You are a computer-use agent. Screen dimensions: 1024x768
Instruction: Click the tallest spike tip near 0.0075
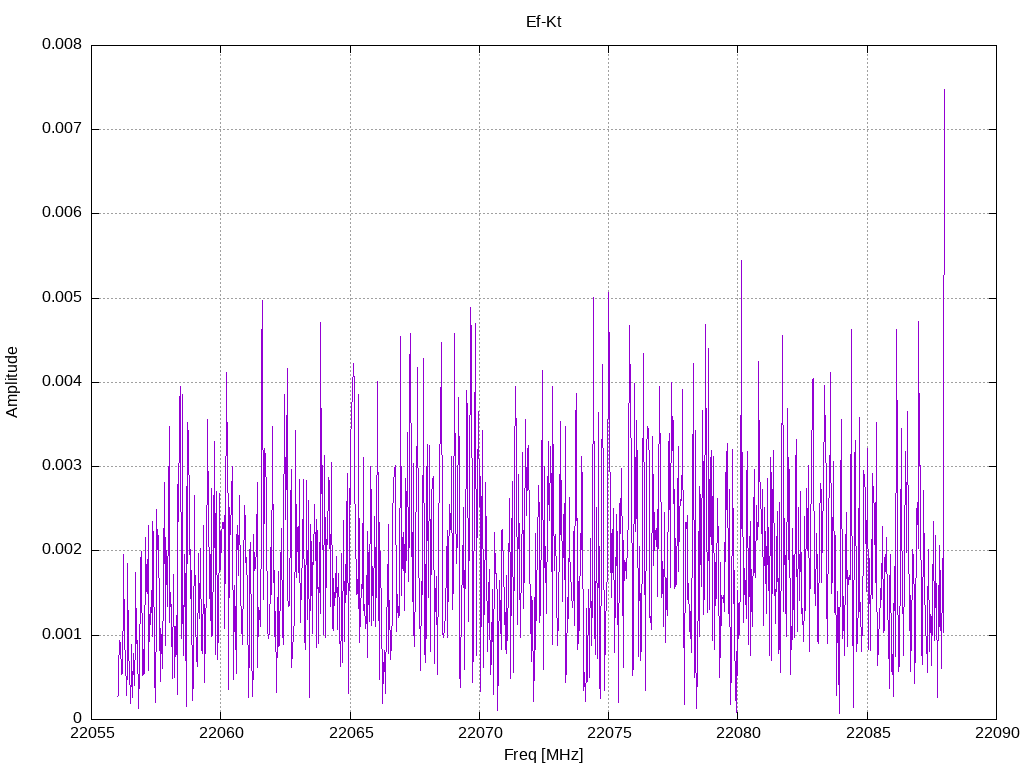944,90
